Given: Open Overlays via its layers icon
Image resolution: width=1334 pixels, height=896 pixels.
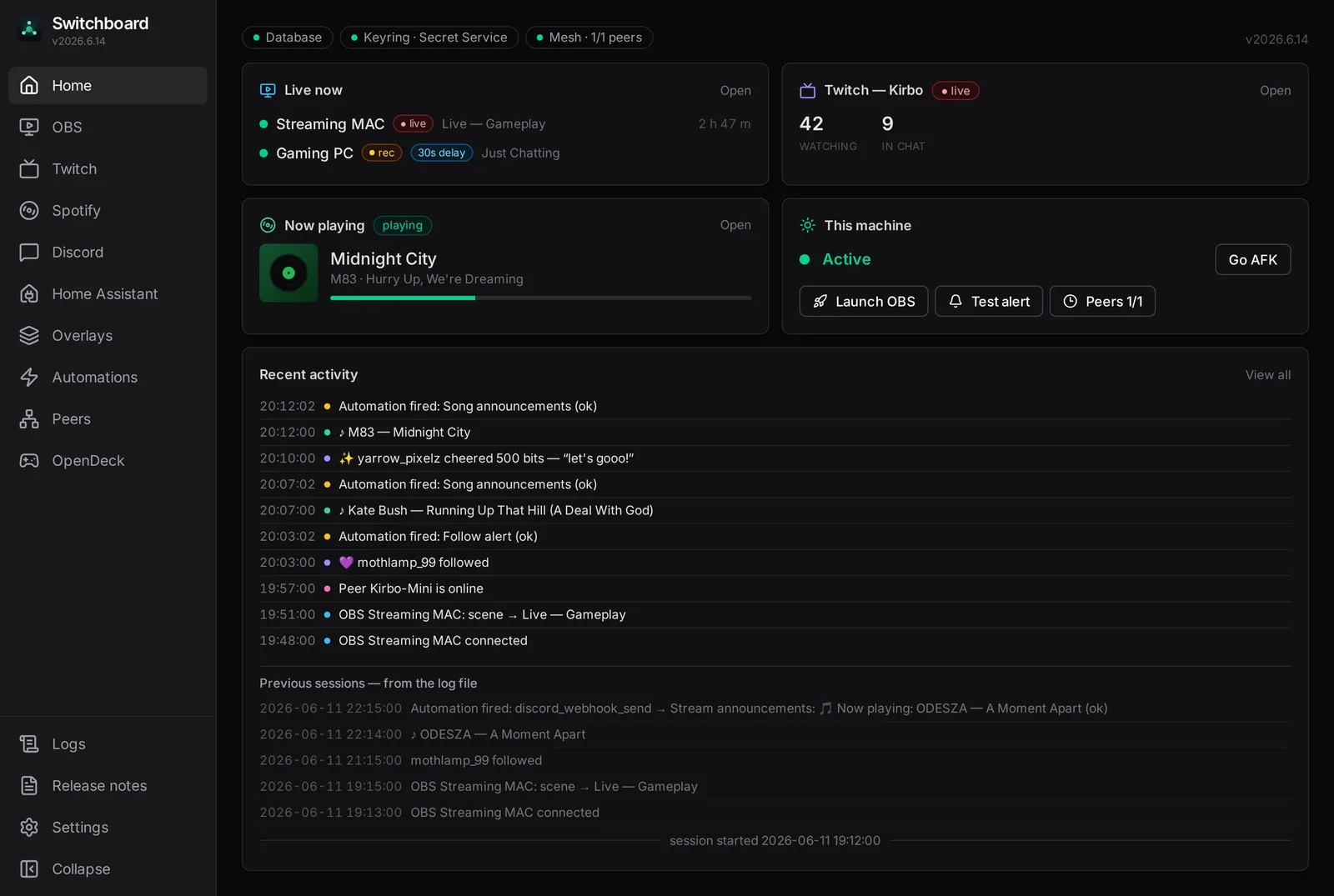Looking at the screenshot, I should point(29,335).
